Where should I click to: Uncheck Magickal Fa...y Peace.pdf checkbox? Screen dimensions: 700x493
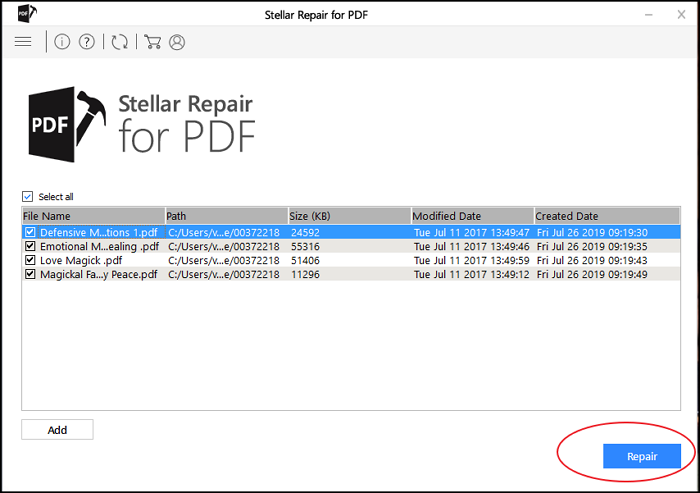pos(30,274)
